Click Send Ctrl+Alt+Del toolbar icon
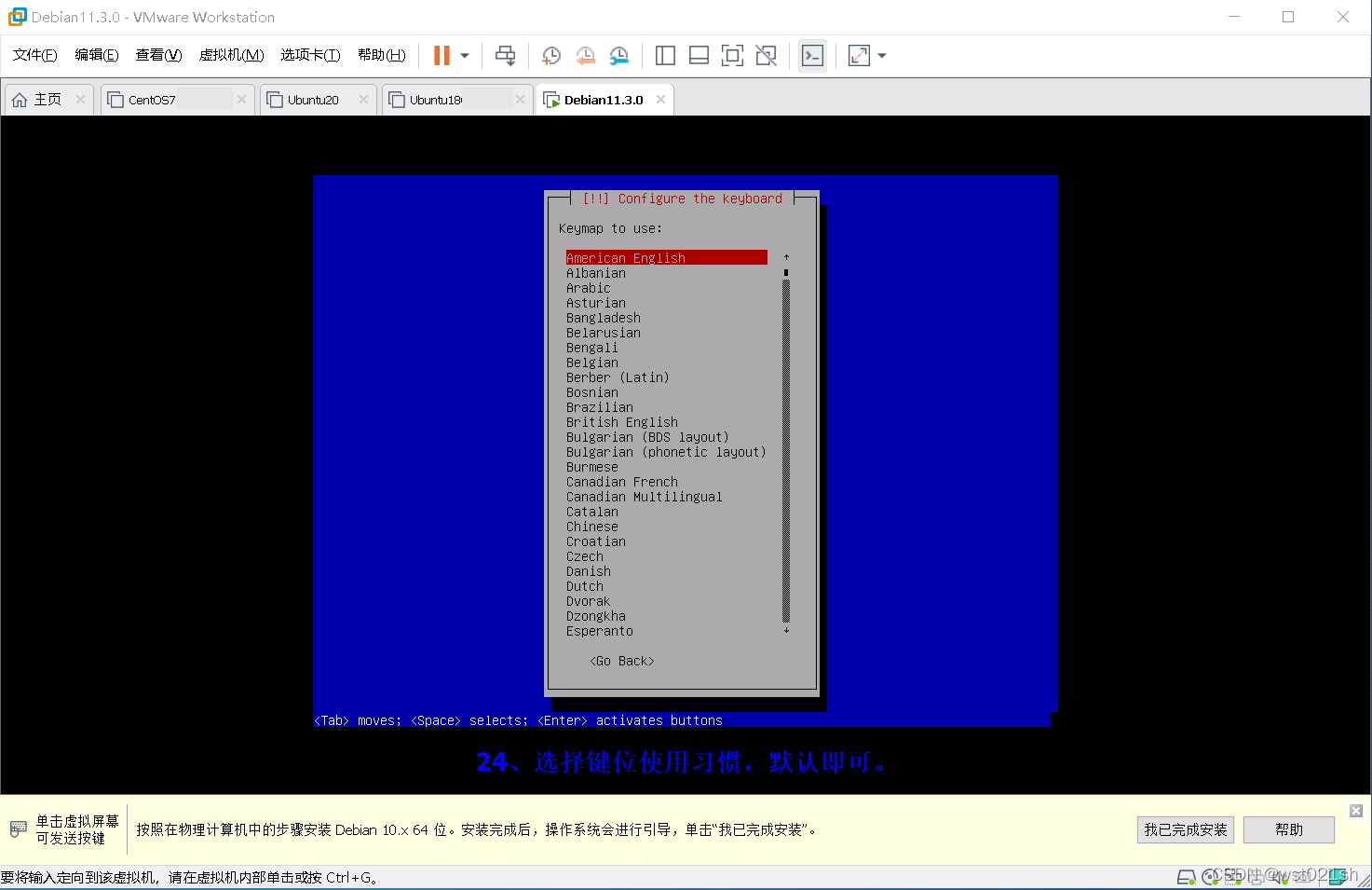Image resolution: width=1372 pixels, height=890 pixels. 505,56
